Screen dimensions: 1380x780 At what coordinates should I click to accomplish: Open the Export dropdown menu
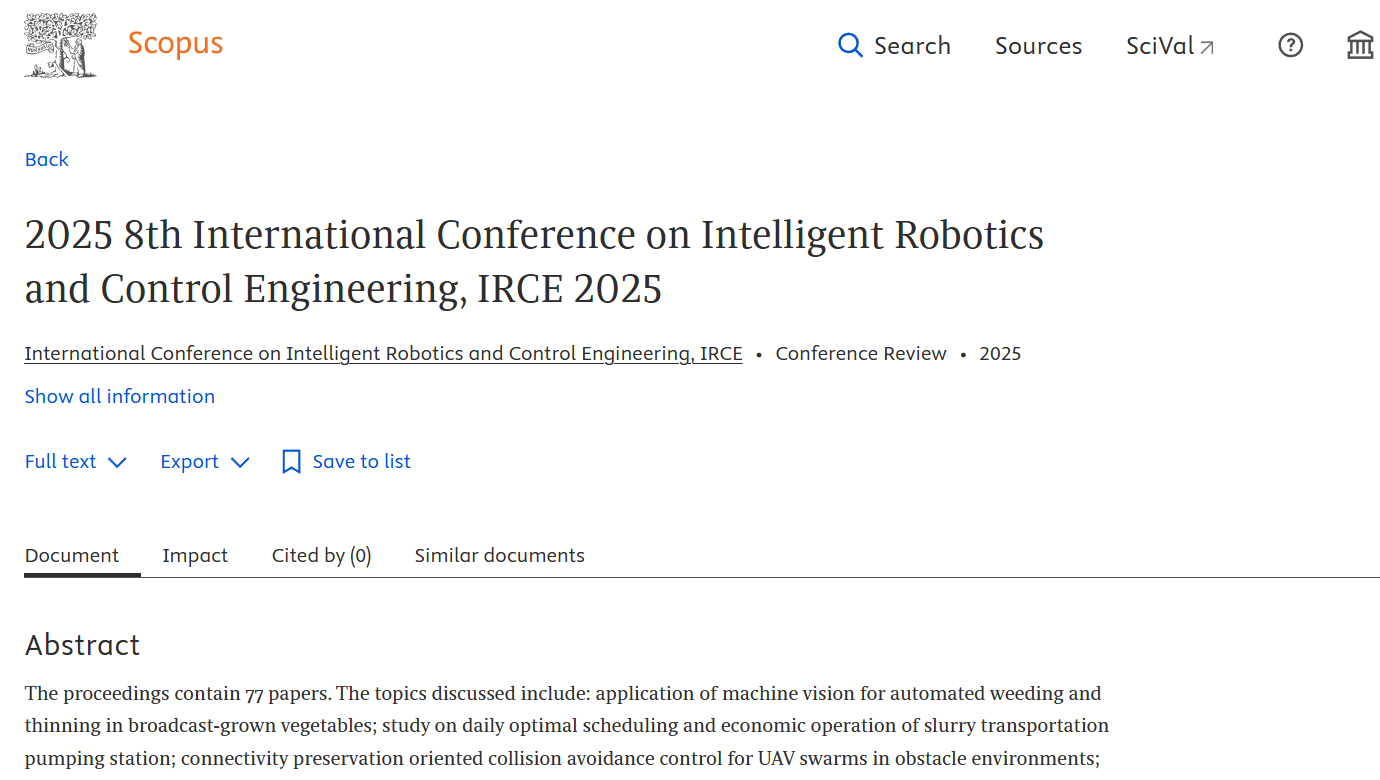click(204, 462)
